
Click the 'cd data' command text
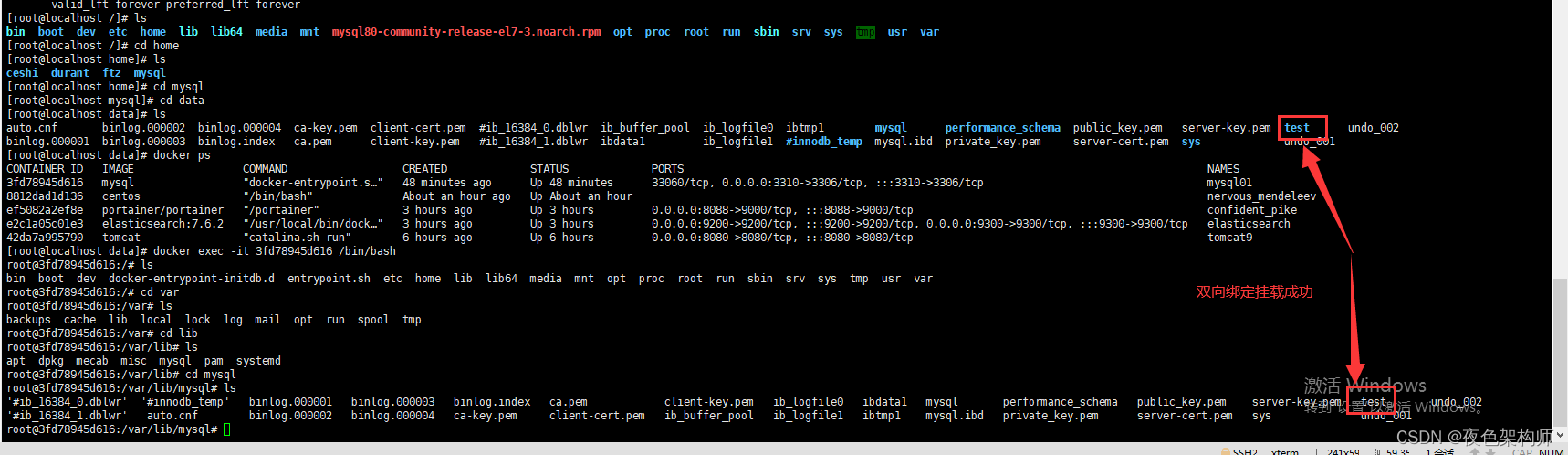click(182, 101)
